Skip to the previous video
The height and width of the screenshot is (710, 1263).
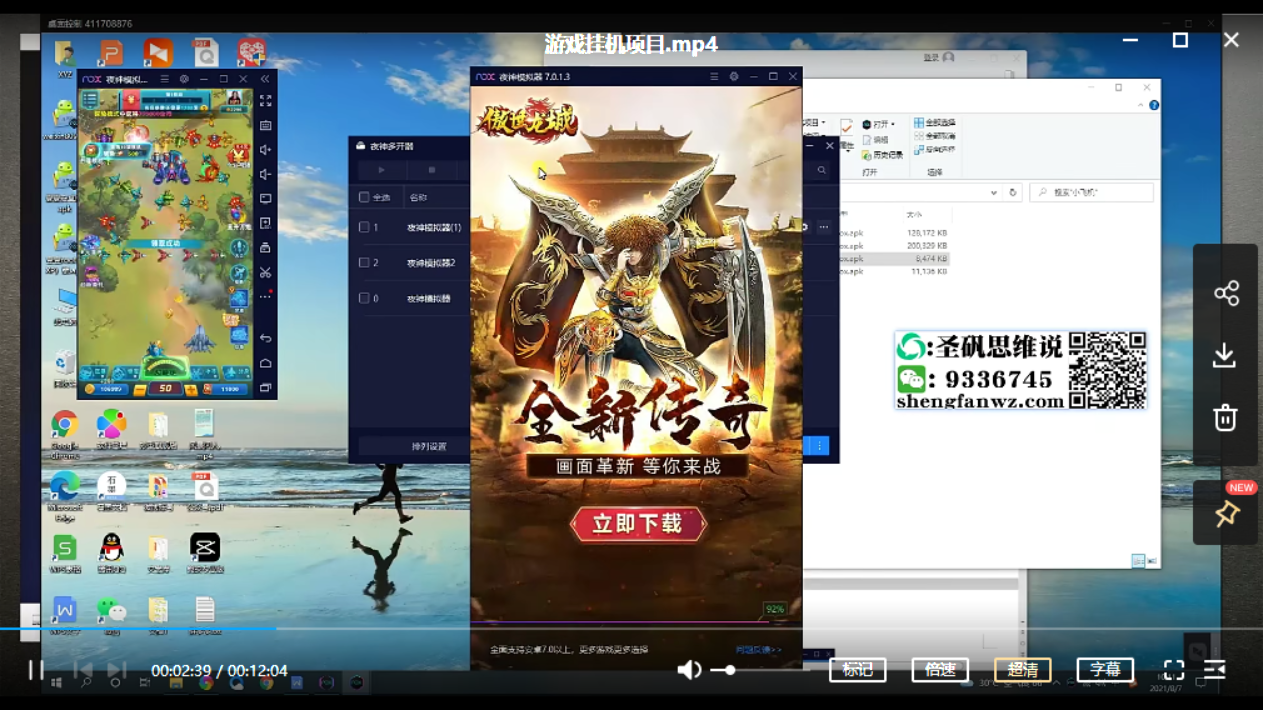pos(84,670)
